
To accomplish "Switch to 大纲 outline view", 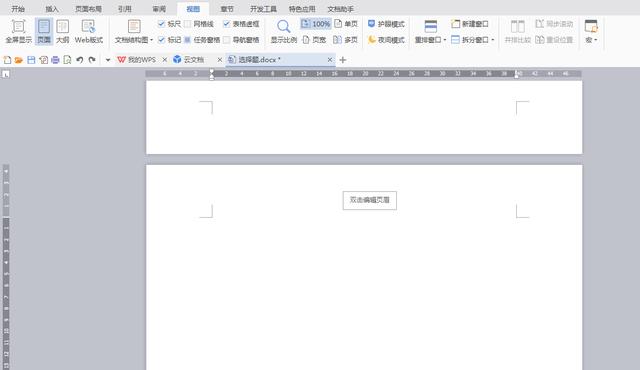I will (62, 31).
